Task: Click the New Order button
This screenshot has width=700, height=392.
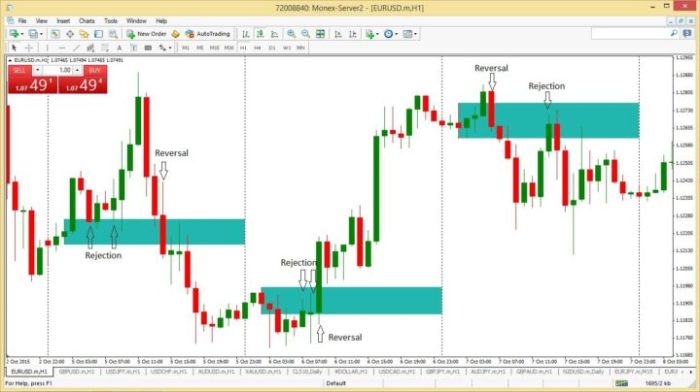Action: 146,33
